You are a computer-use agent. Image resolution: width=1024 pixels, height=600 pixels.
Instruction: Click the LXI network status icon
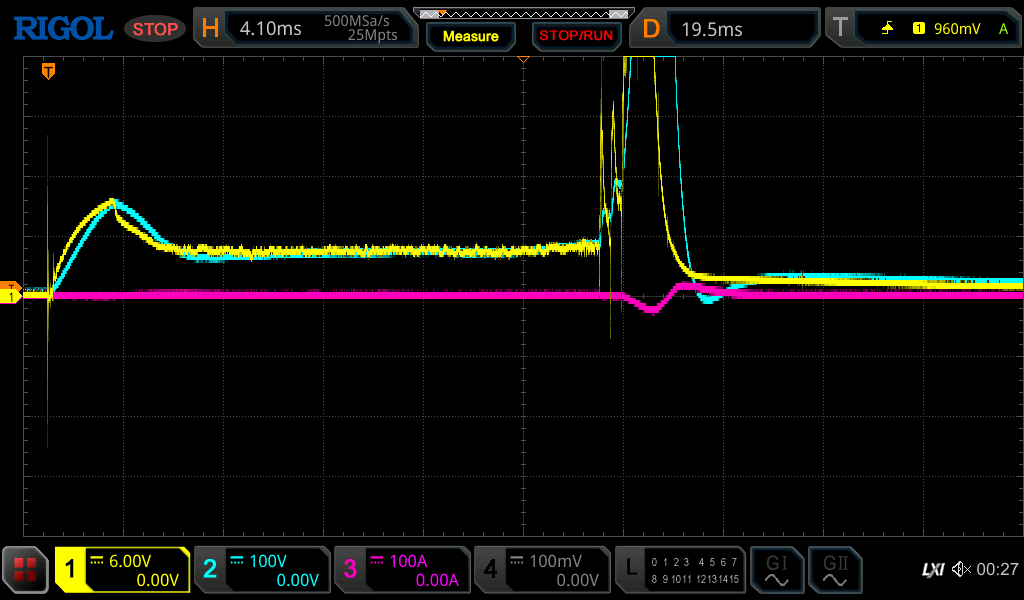(x=932, y=569)
